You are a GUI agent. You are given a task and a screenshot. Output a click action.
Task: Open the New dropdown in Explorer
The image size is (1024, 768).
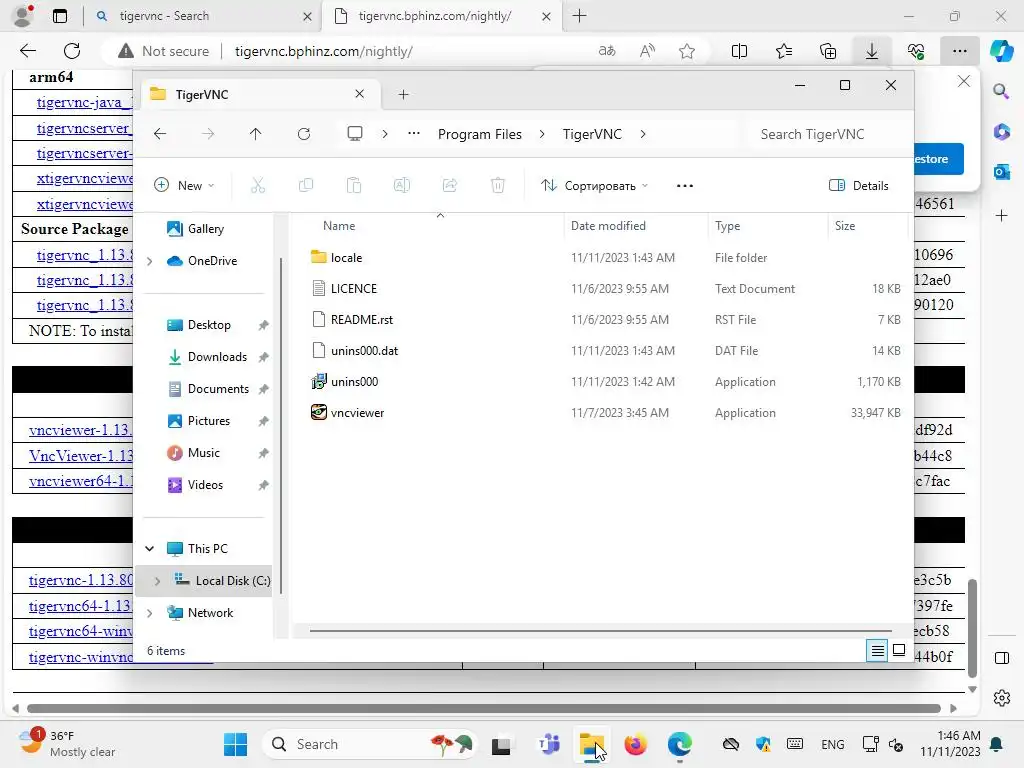(184, 185)
